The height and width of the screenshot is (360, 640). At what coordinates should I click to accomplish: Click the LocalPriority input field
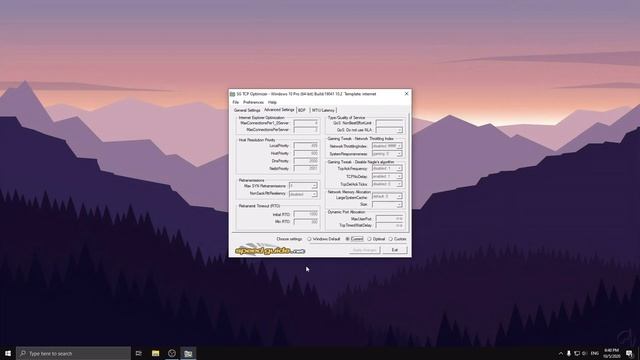(x=306, y=146)
